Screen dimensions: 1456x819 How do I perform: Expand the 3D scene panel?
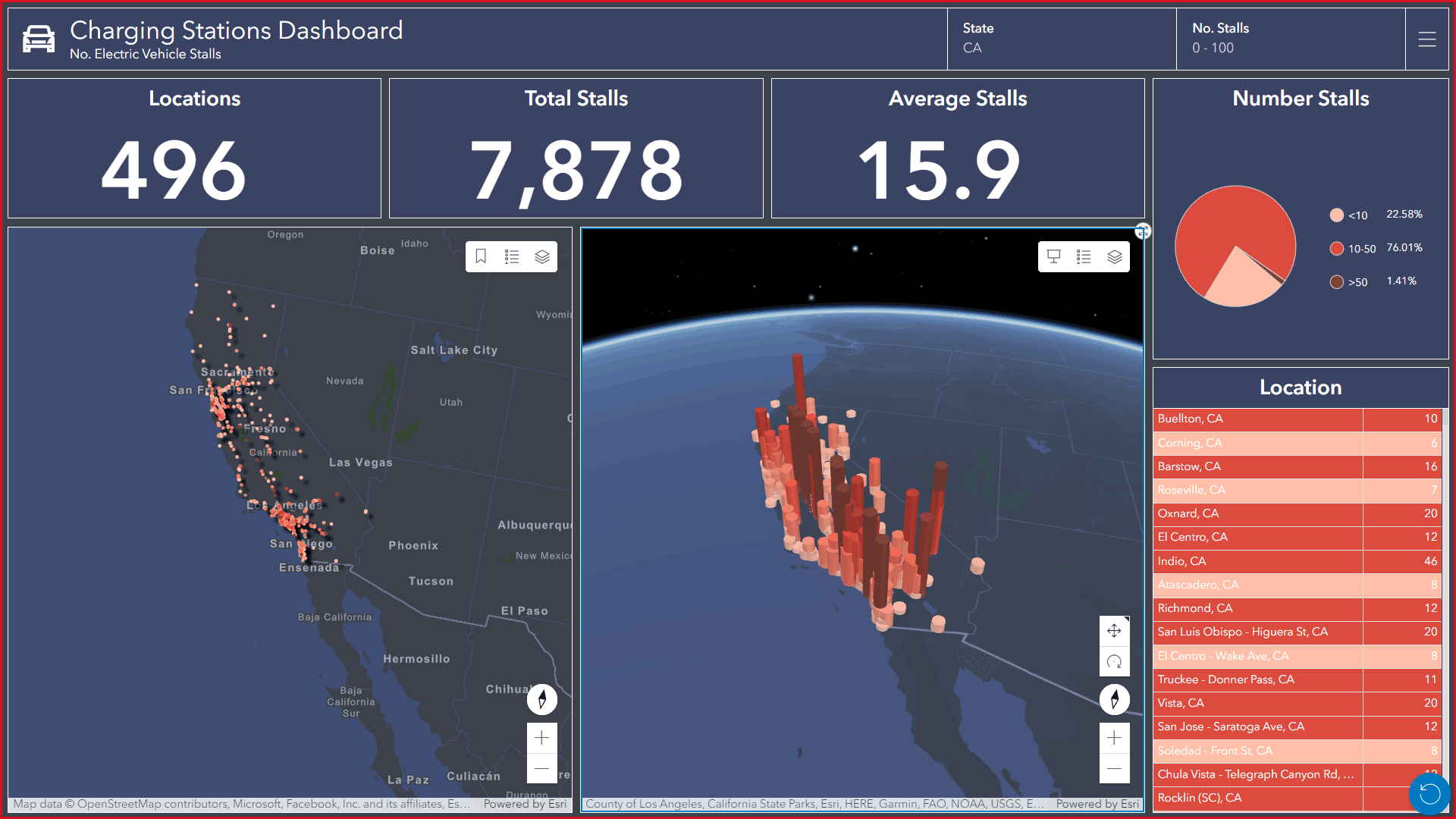click(1143, 231)
